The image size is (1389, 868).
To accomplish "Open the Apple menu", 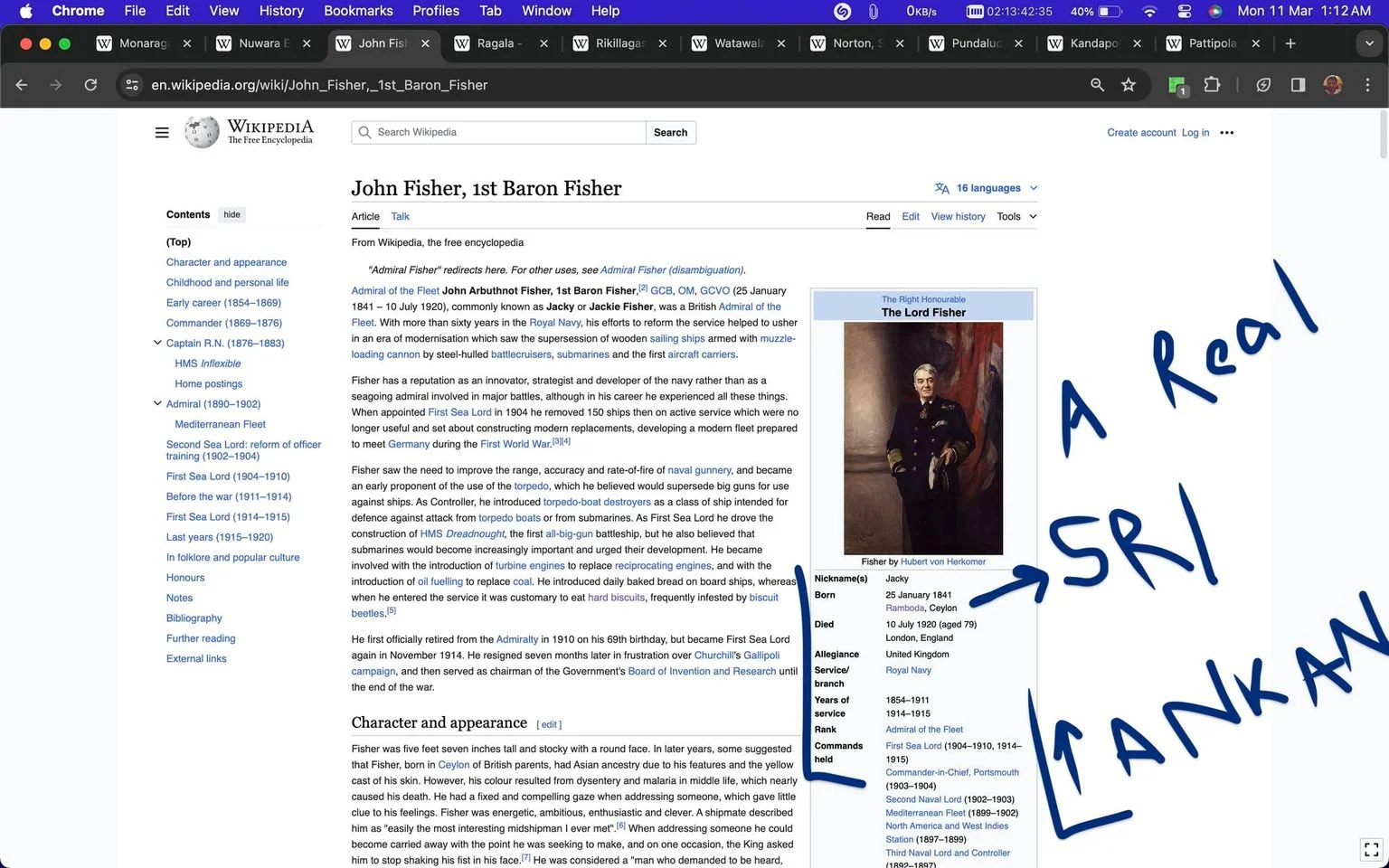I will (25, 11).
